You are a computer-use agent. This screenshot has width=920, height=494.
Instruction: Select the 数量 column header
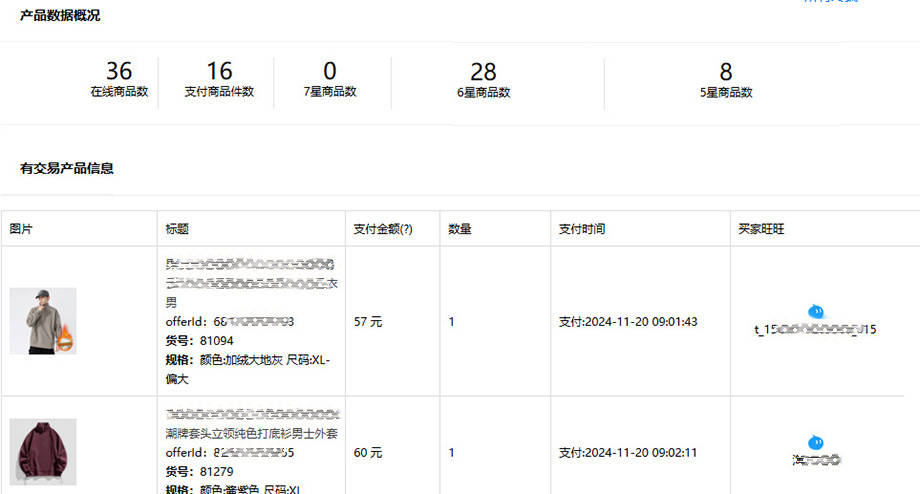460,229
